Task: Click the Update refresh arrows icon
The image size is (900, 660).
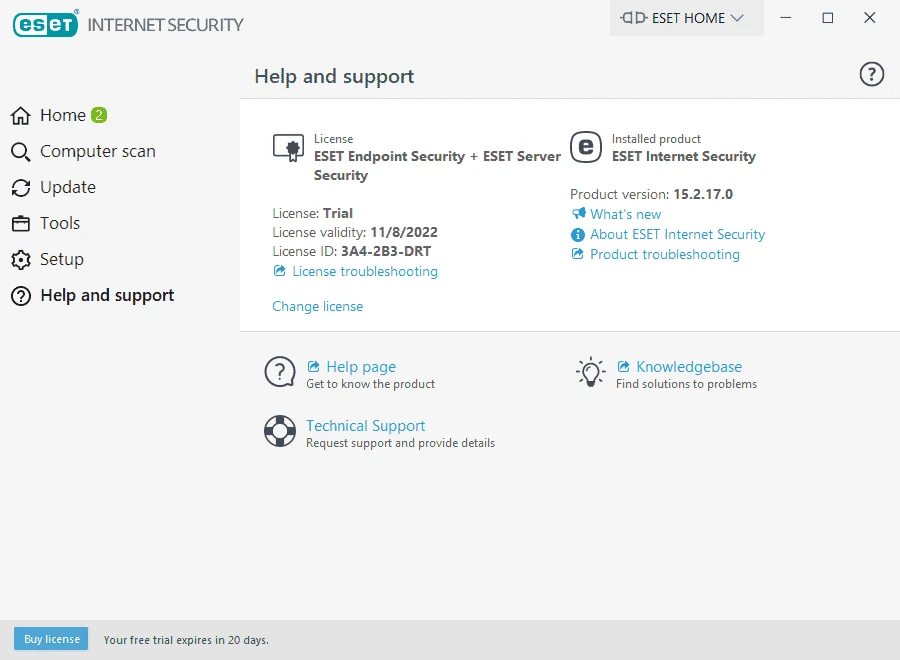Action: pos(21,188)
